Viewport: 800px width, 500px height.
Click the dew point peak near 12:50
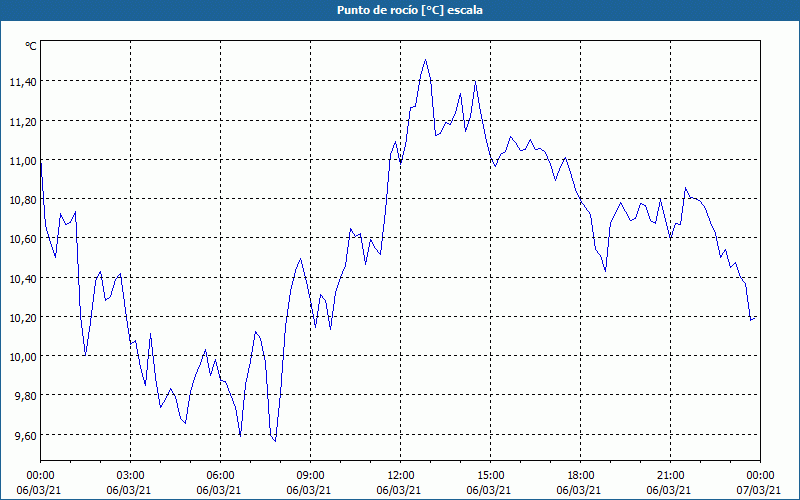[x=425, y=60]
